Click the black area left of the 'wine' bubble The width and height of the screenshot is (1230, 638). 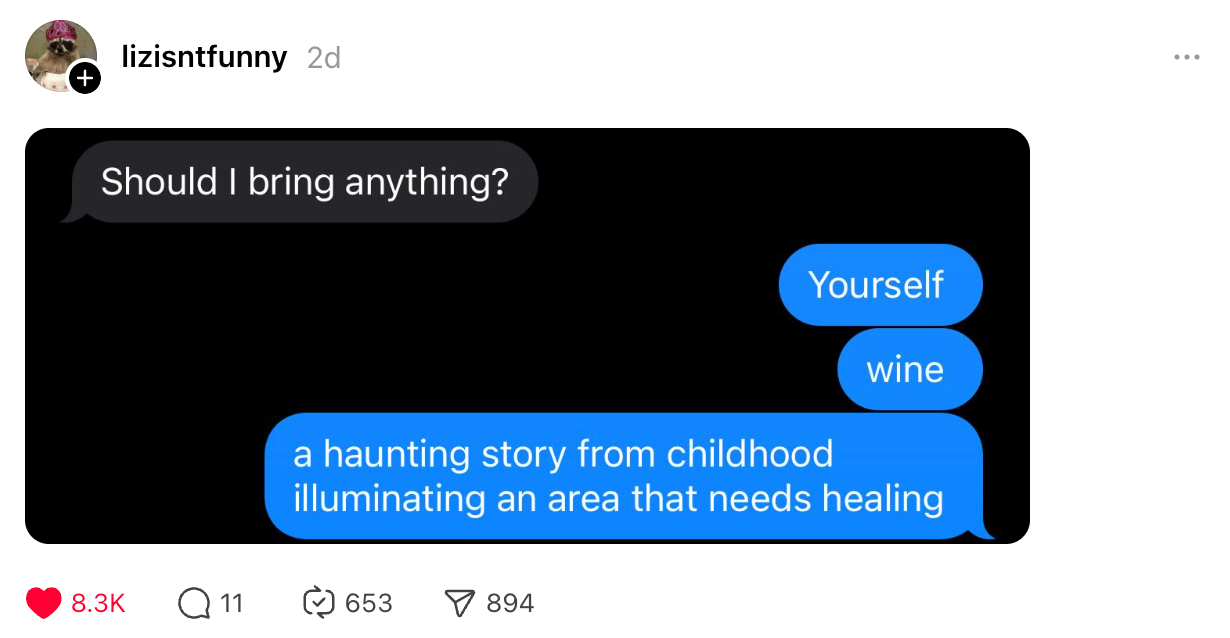430,369
